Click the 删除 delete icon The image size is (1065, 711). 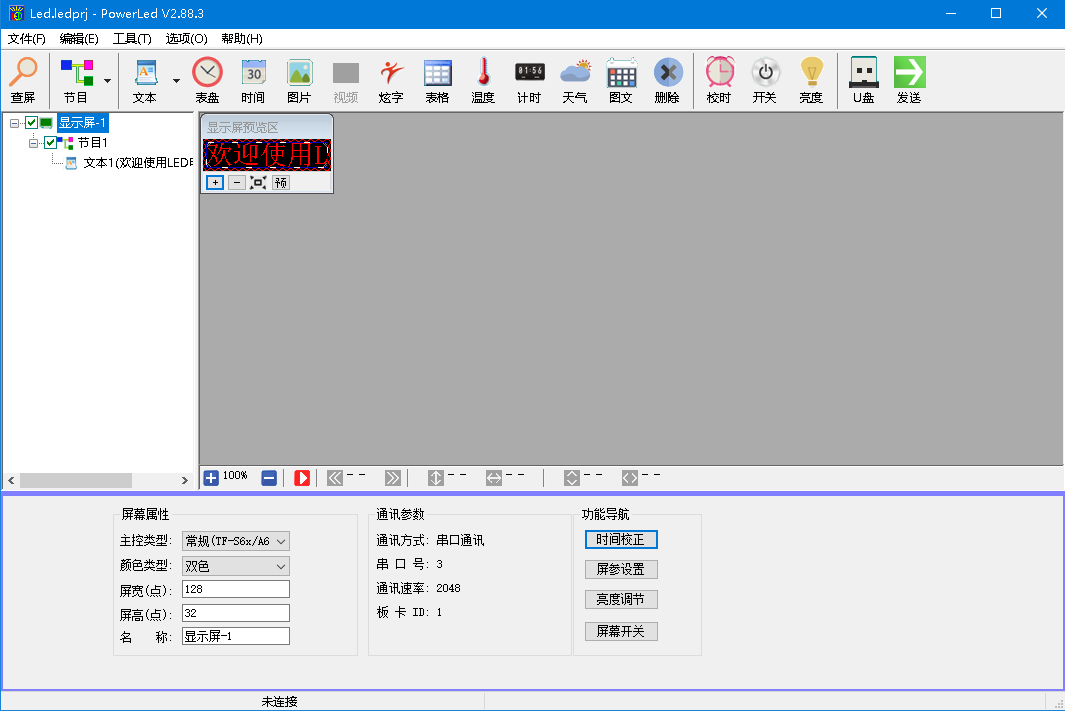[x=667, y=78]
